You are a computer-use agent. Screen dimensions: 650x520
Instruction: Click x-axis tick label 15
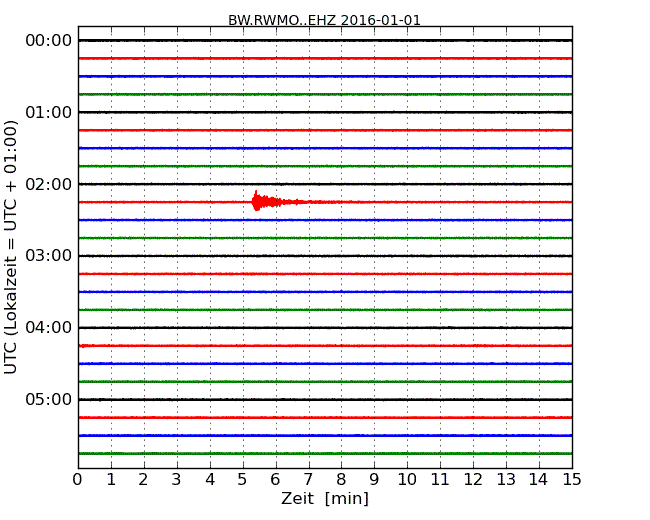tap(572, 480)
